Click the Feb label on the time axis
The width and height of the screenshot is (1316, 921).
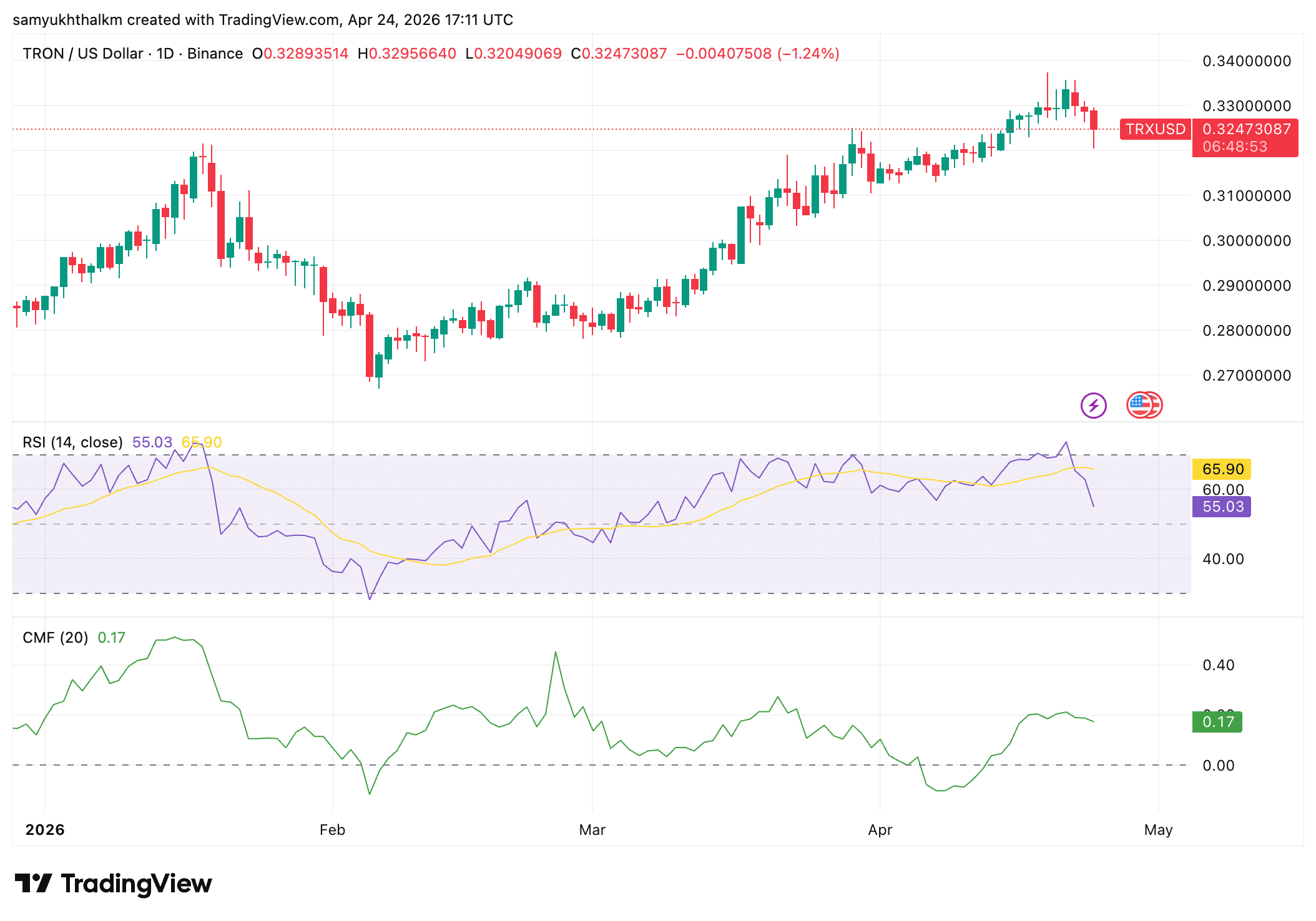(x=332, y=830)
